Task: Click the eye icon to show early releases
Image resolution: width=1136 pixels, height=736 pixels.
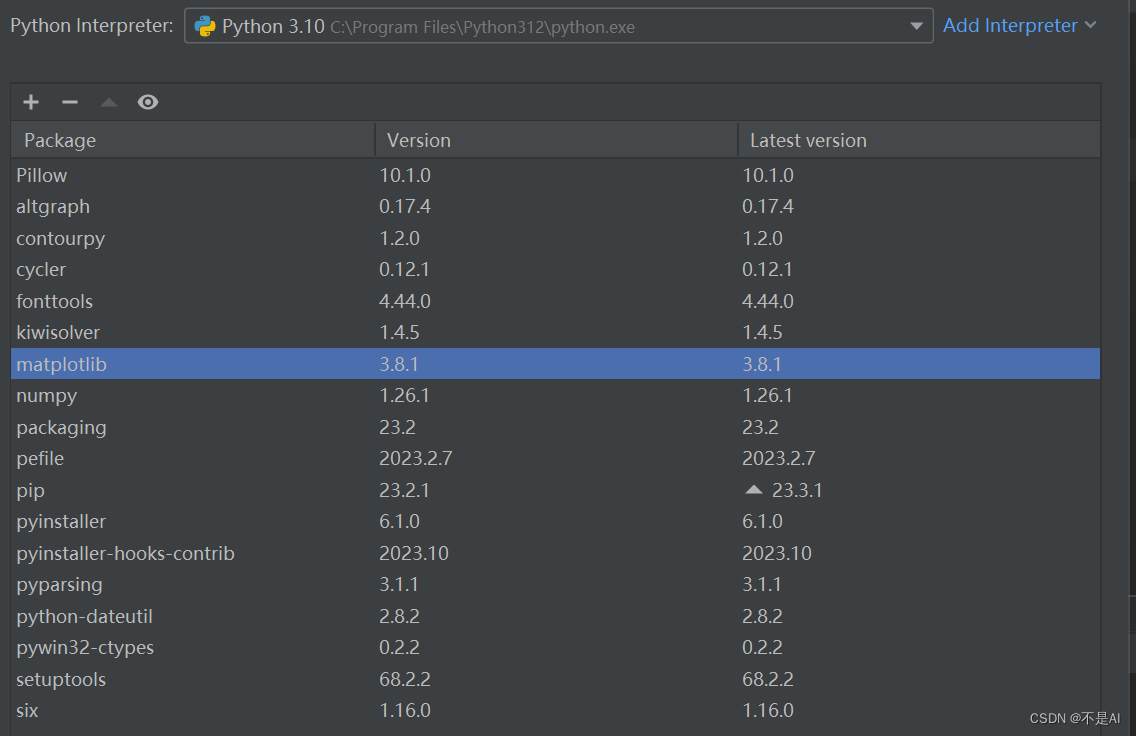Action: [147, 101]
